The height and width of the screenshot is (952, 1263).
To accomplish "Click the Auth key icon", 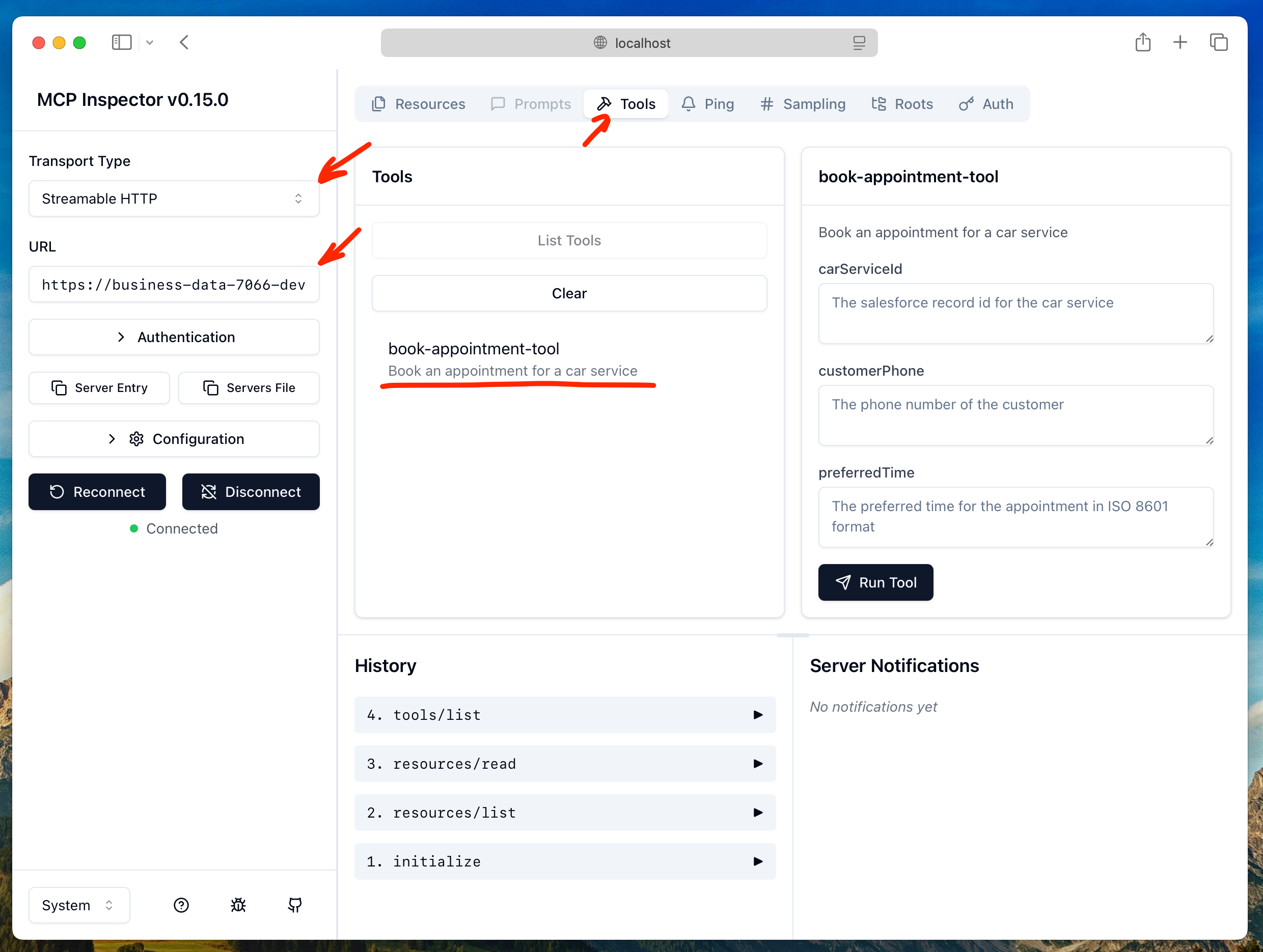I will 966,104.
